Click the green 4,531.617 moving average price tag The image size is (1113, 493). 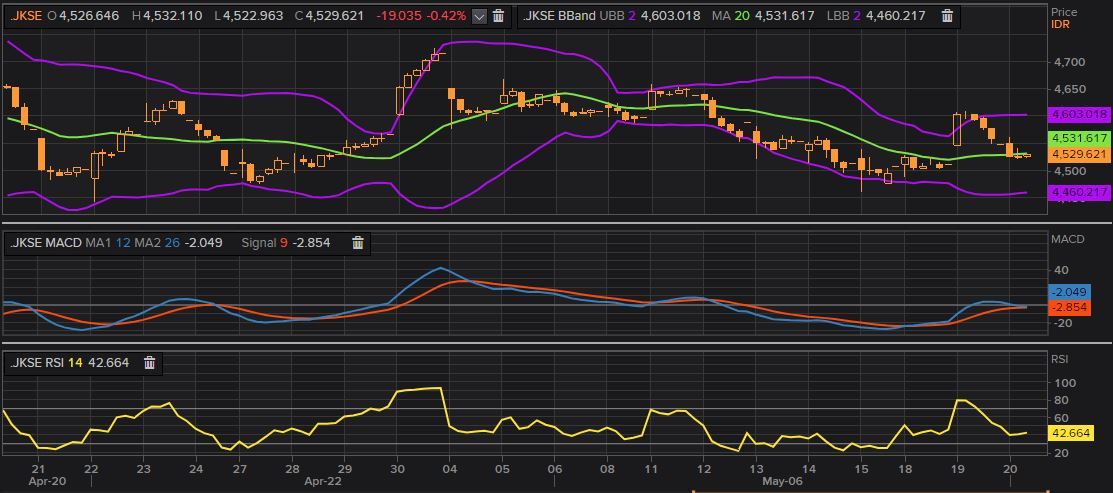click(1080, 138)
